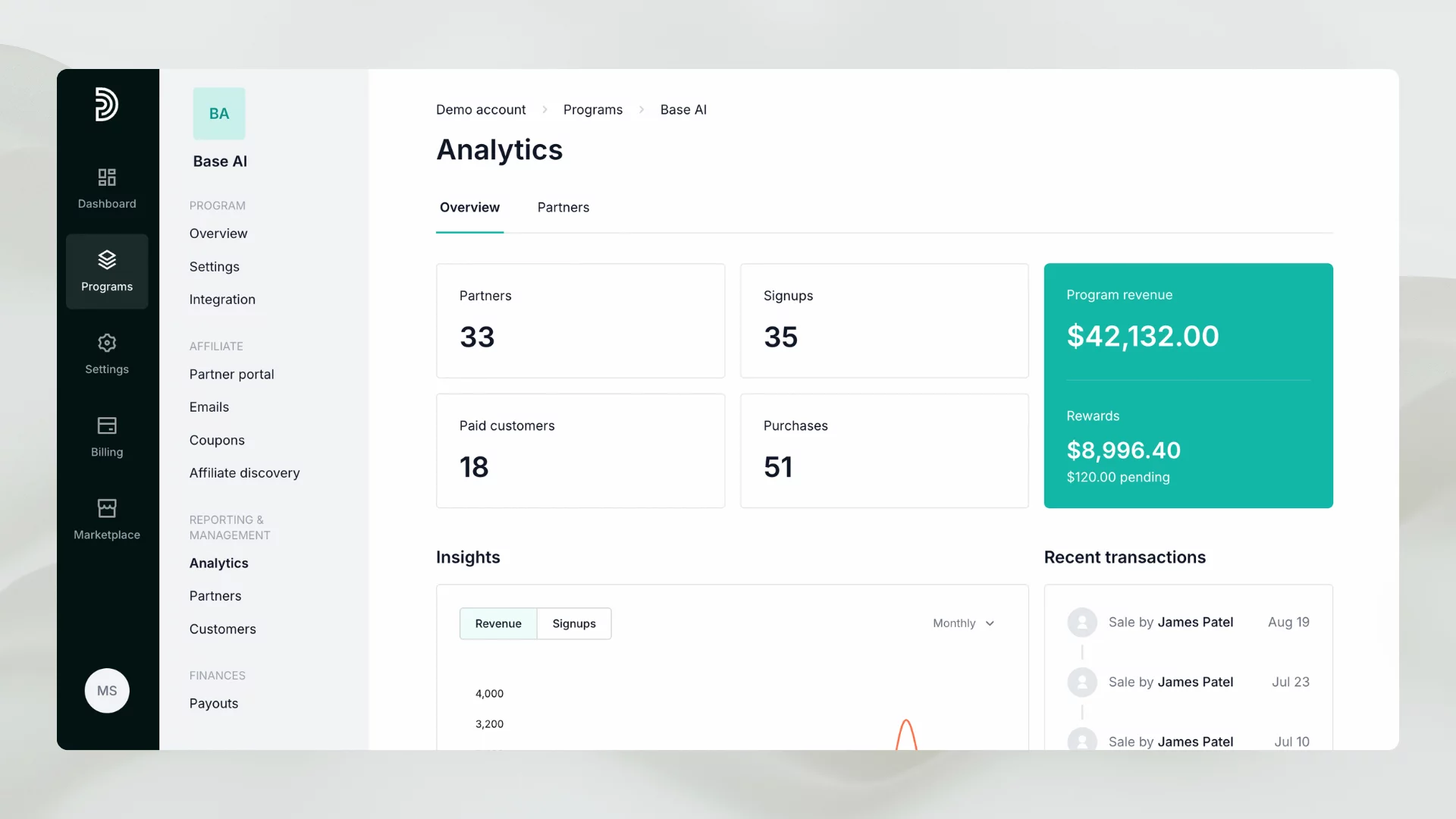Open the Coupons page
The image size is (1456, 819).
click(217, 441)
